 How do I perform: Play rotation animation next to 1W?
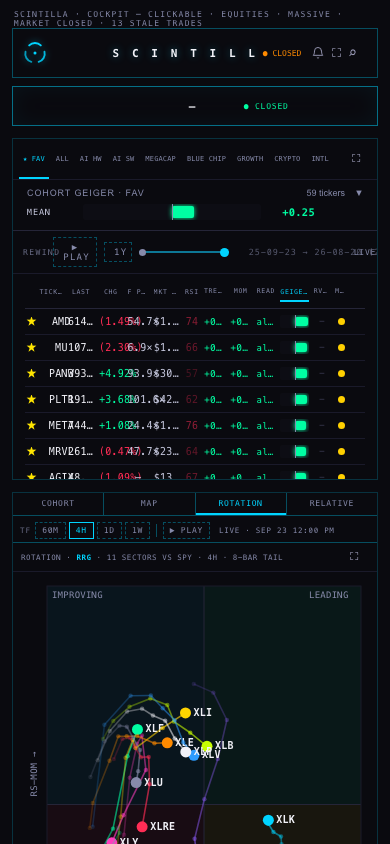[x=186, y=530]
